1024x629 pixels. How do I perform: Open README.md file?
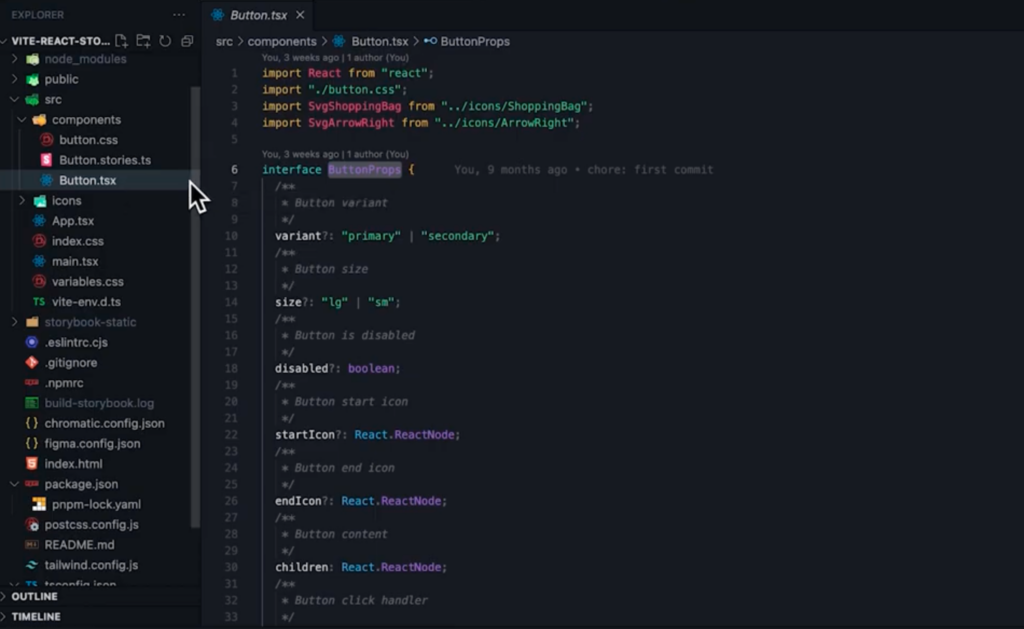click(79, 545)
